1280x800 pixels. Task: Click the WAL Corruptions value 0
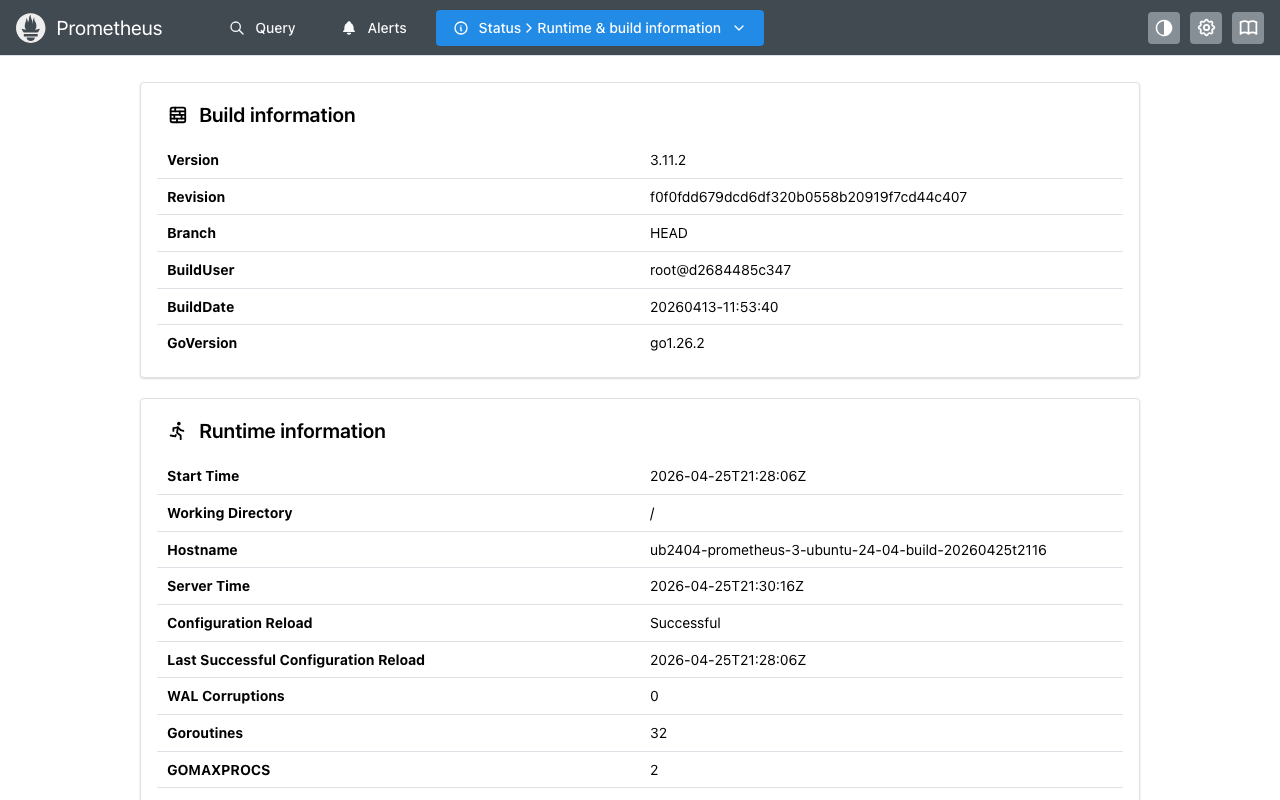click(654, 696)
